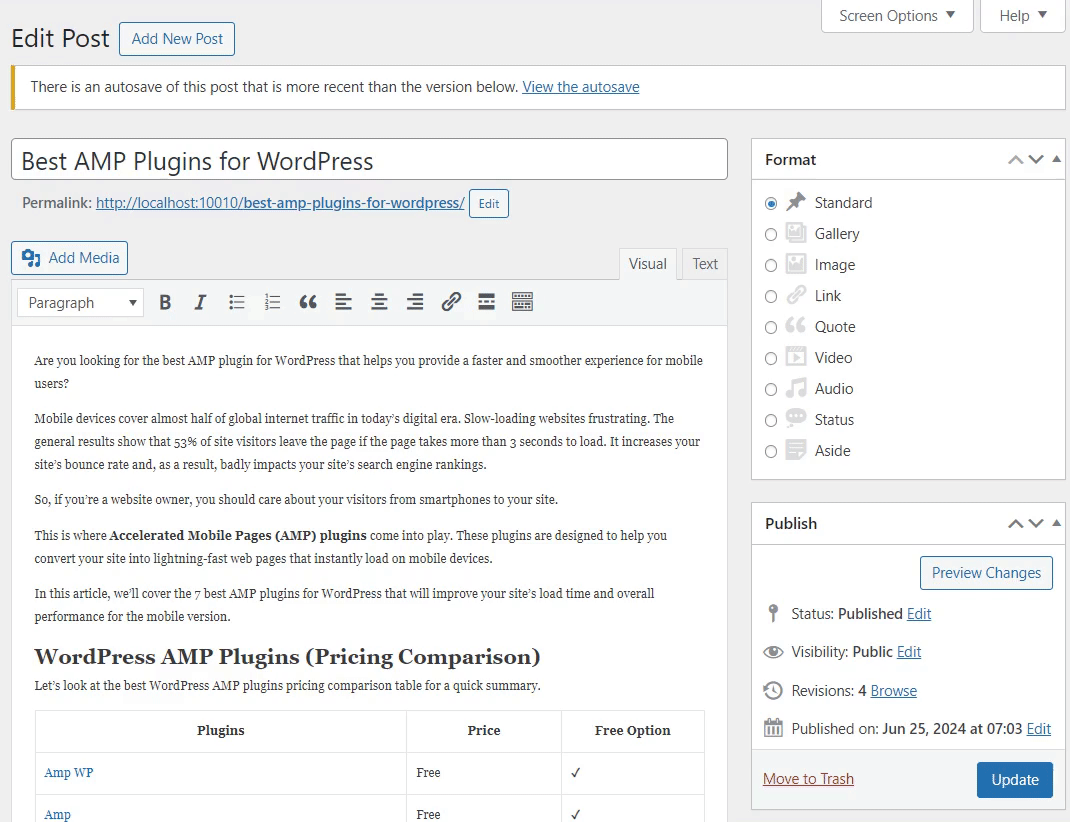Select the Status post format radio
The height and width of the screenshot is (822, 1070).
[x=771, y=420]
